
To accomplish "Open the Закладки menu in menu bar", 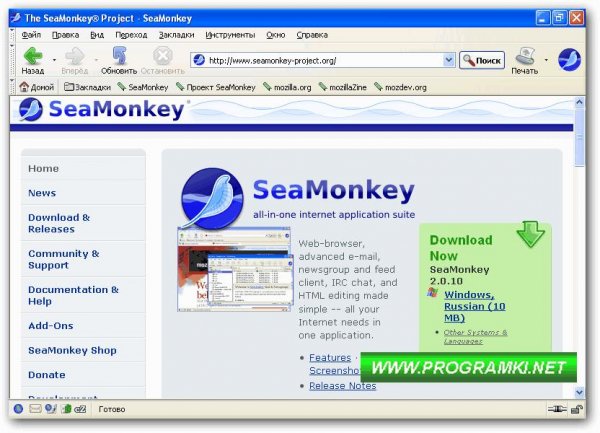I will (x=176, y=35).
